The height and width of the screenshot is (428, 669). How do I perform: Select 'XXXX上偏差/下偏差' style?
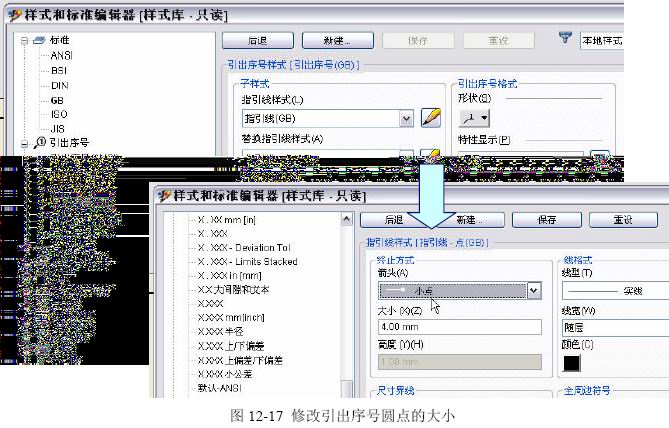coord(240,360)
